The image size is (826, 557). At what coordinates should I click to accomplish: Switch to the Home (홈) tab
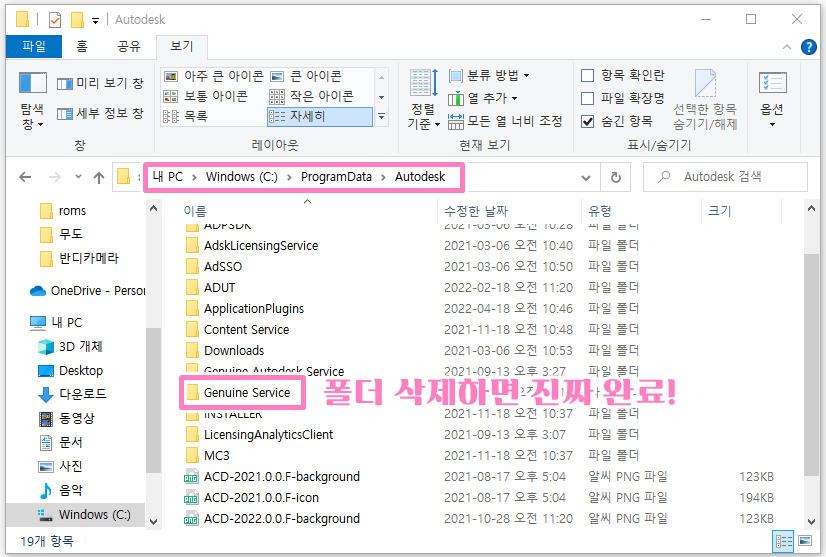coord(82,46)
